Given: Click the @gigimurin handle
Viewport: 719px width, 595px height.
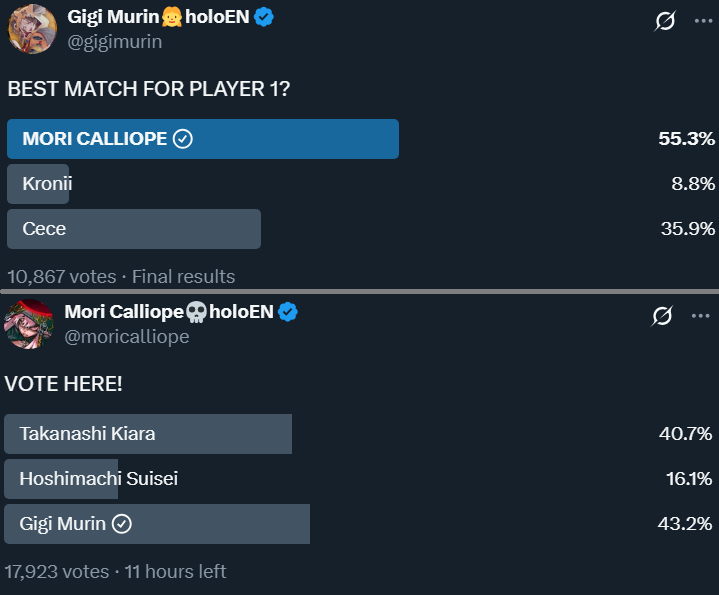Looking at the screenshot, I should (x=114, y=42).
